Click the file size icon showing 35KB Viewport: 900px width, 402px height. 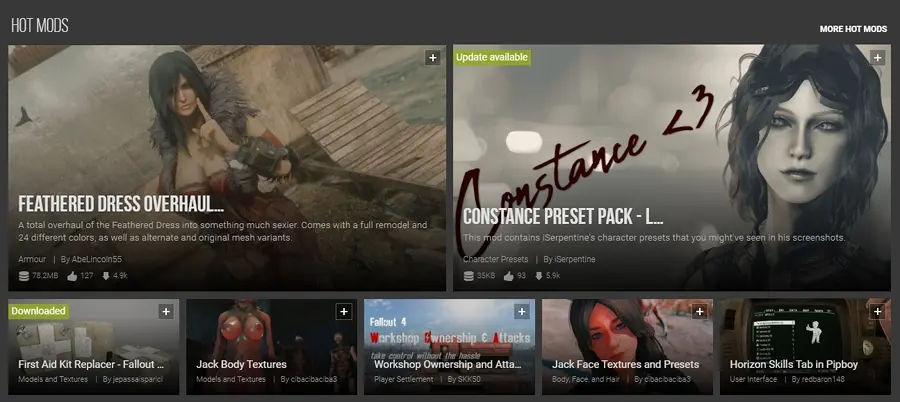click(x=468, y=276)
